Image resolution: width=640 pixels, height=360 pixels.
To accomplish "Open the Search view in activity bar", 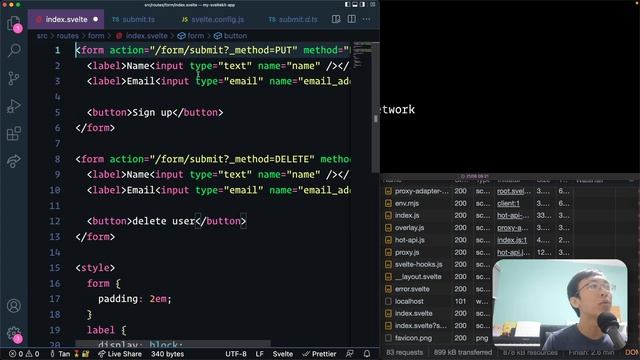I will point(14,50).
